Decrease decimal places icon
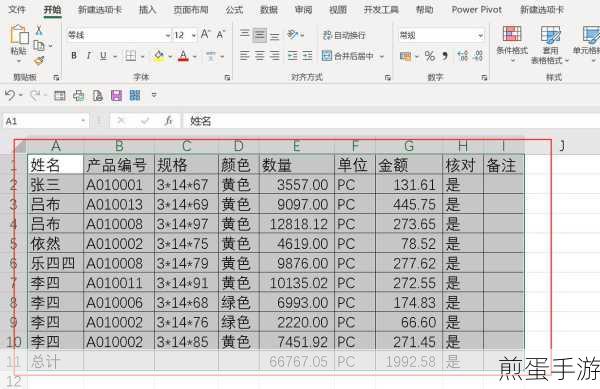 click(478, 56)
